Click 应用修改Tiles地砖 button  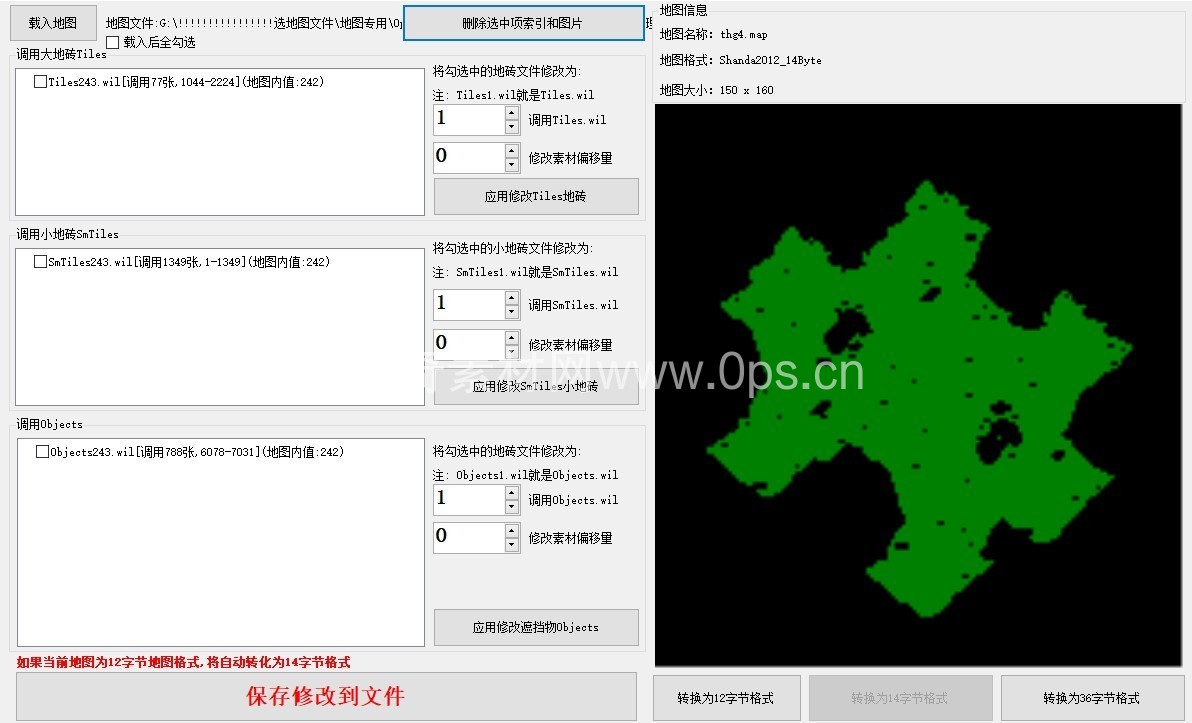[x=535, y=197]
